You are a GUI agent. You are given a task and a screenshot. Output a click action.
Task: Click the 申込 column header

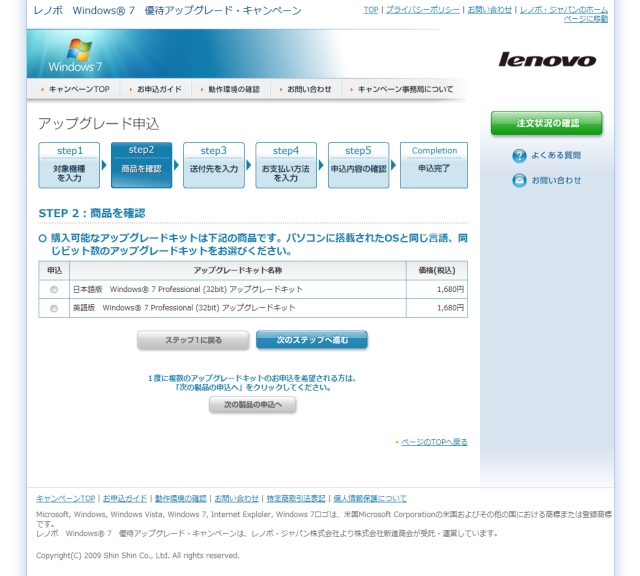(54, 270)
